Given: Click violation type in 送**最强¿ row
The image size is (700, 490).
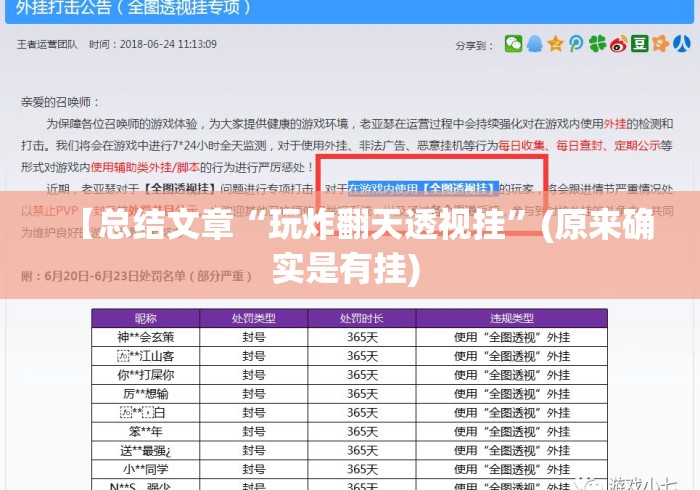Looking at the screenshot, I should [x=512, y=450].
